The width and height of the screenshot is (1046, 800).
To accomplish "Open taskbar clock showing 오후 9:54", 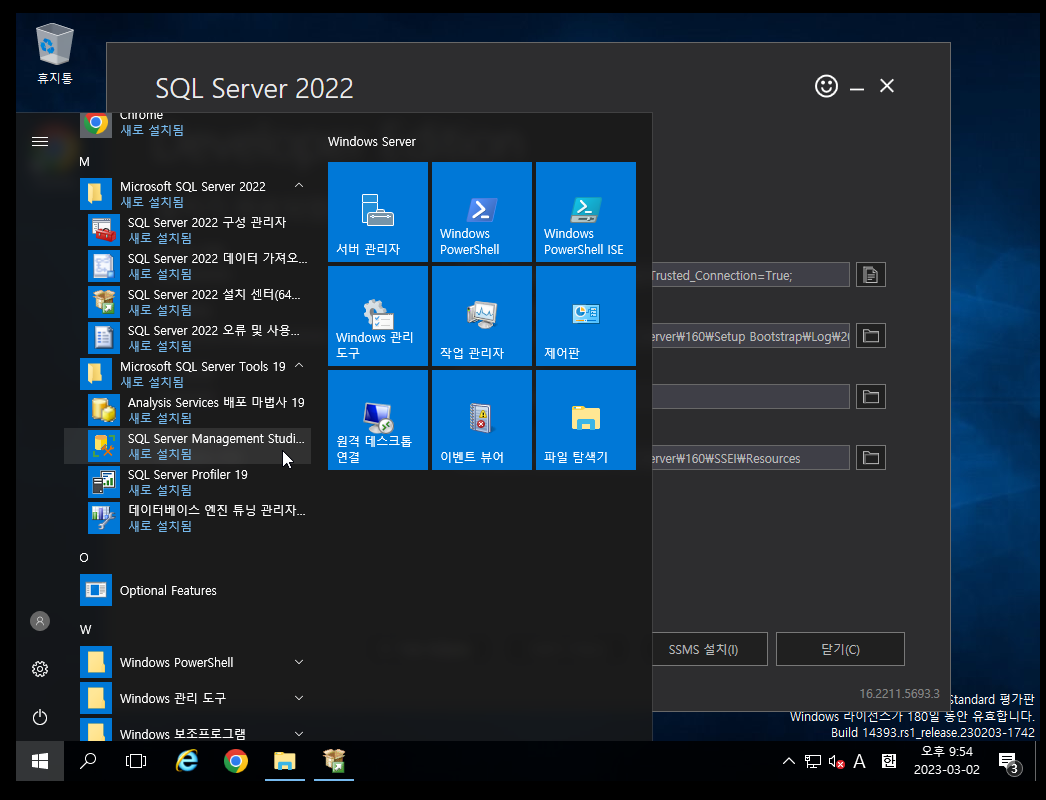I will (947, 761).
